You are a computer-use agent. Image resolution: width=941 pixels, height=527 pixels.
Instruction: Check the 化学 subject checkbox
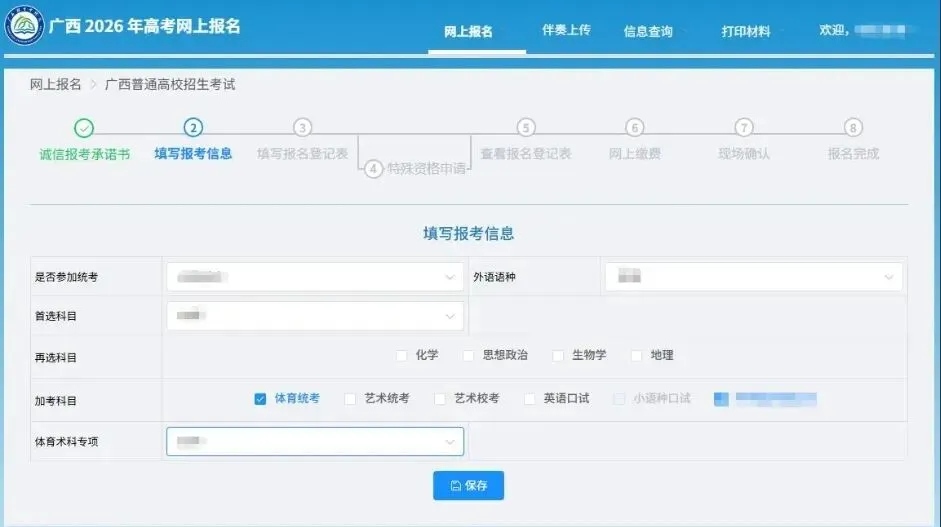tap(401, 355)
